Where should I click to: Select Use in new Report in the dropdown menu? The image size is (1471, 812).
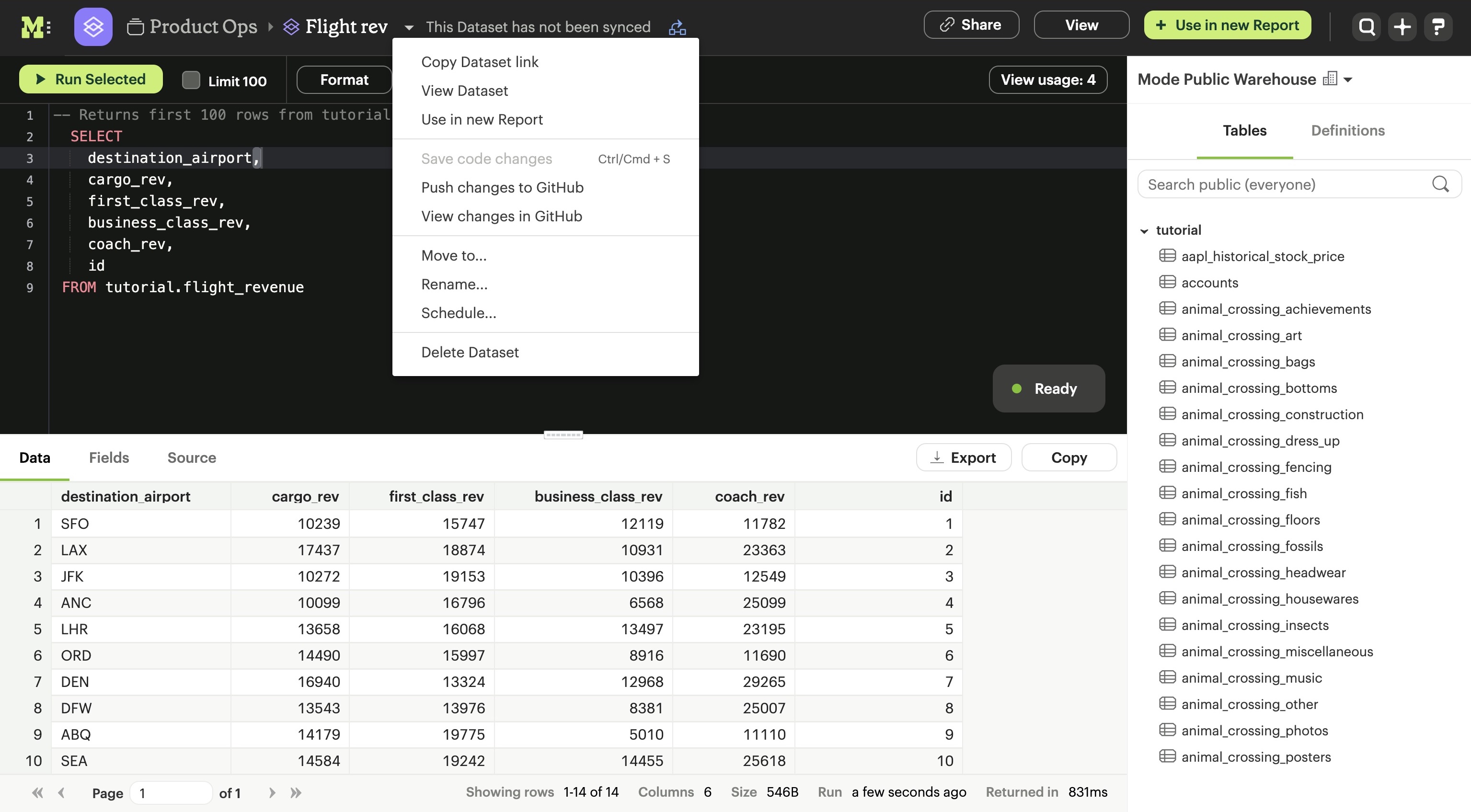point(482,119)
